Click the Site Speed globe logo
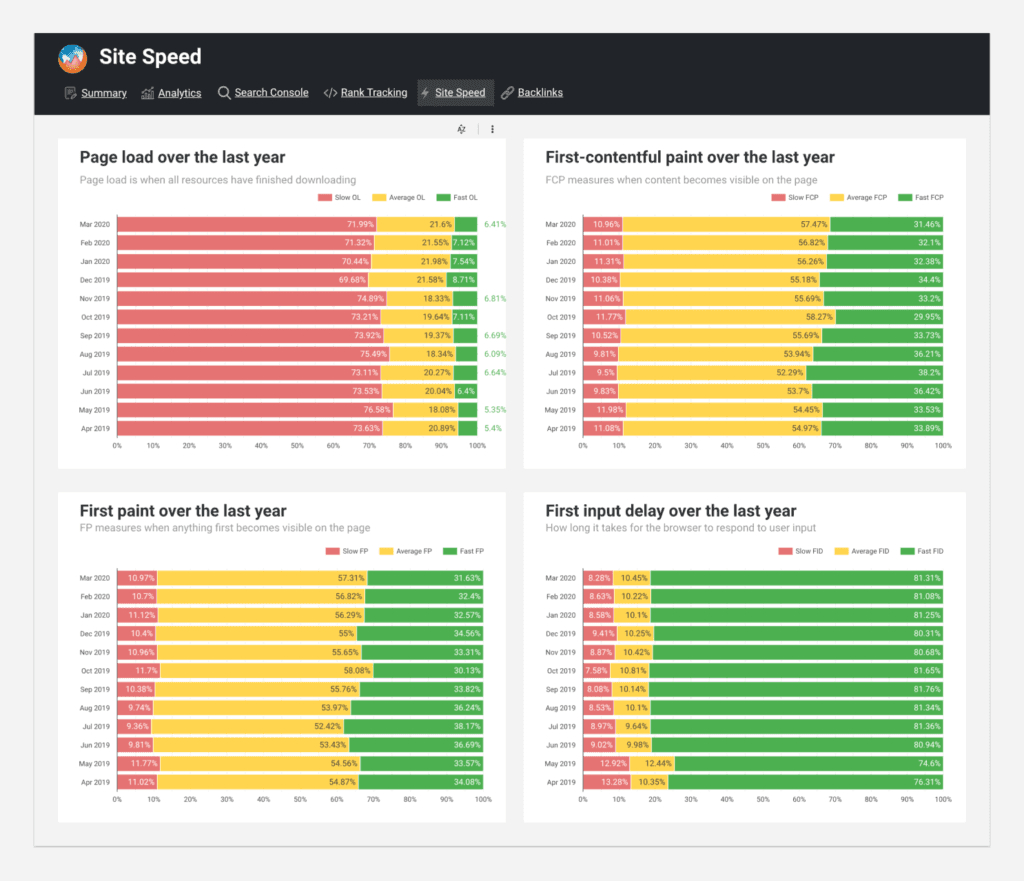 pyautogui.click(x=72, y=59)
